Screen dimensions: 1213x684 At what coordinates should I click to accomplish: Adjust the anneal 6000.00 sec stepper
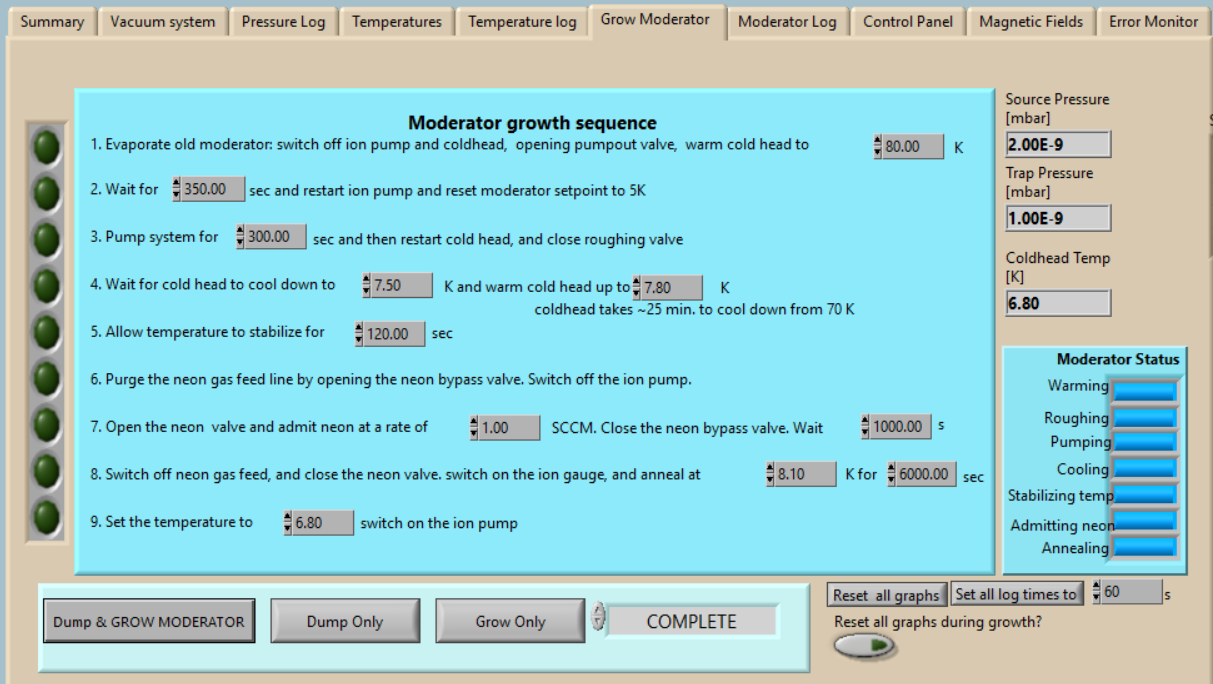pyautogui.click(x=890, y=474)
